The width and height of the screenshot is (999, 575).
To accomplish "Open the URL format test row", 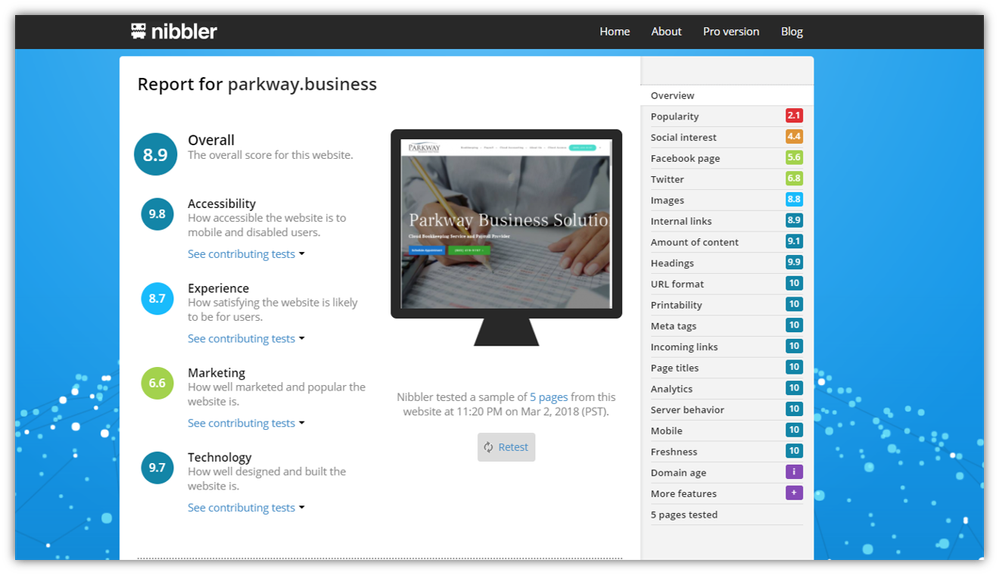I will pos(727,285).
